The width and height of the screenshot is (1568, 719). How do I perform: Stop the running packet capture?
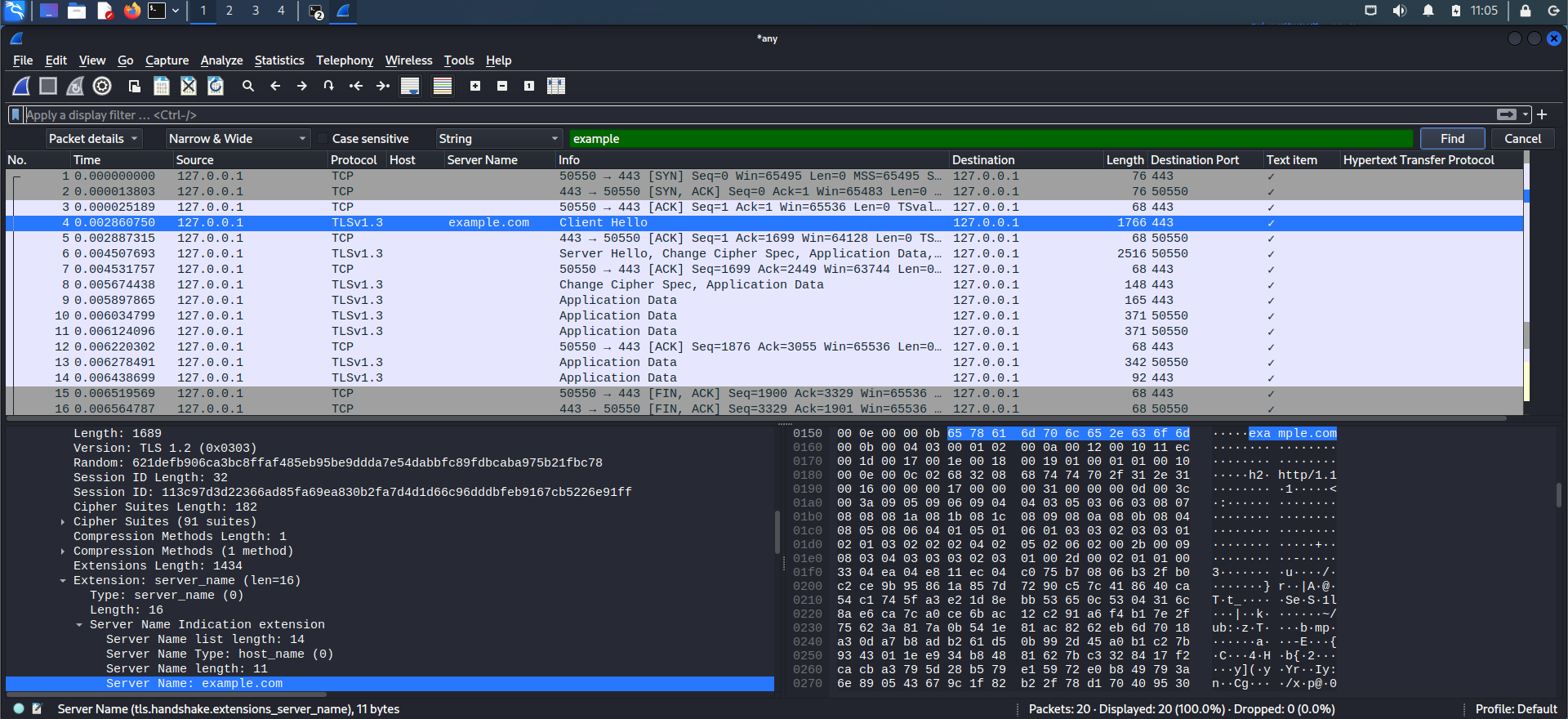[x=48, y=86]
